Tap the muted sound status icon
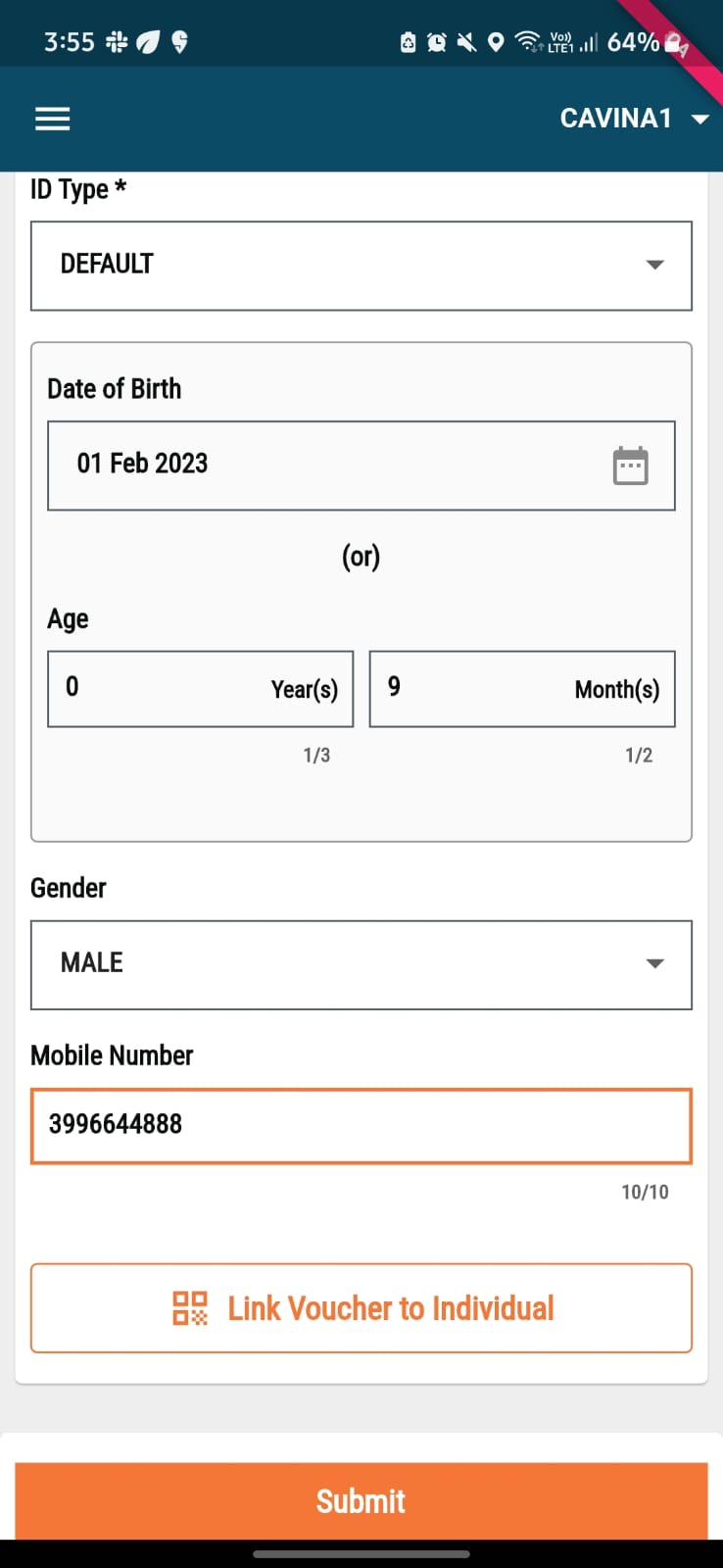 pyautogui.click(x=466, y=42)
